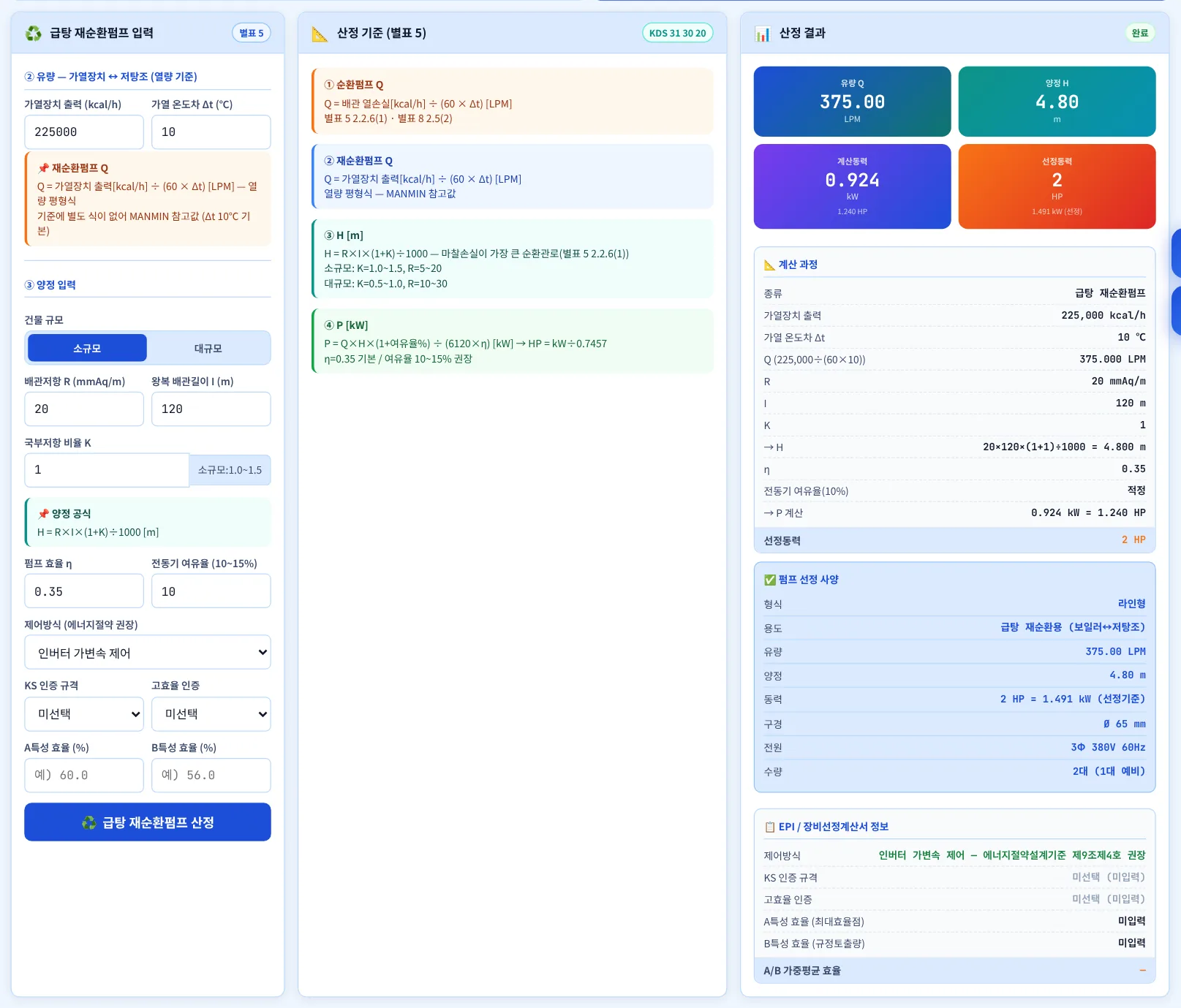
Task: Click the 급탕 재순환펌프 산정 button
Action: click(x=148, y=822)
